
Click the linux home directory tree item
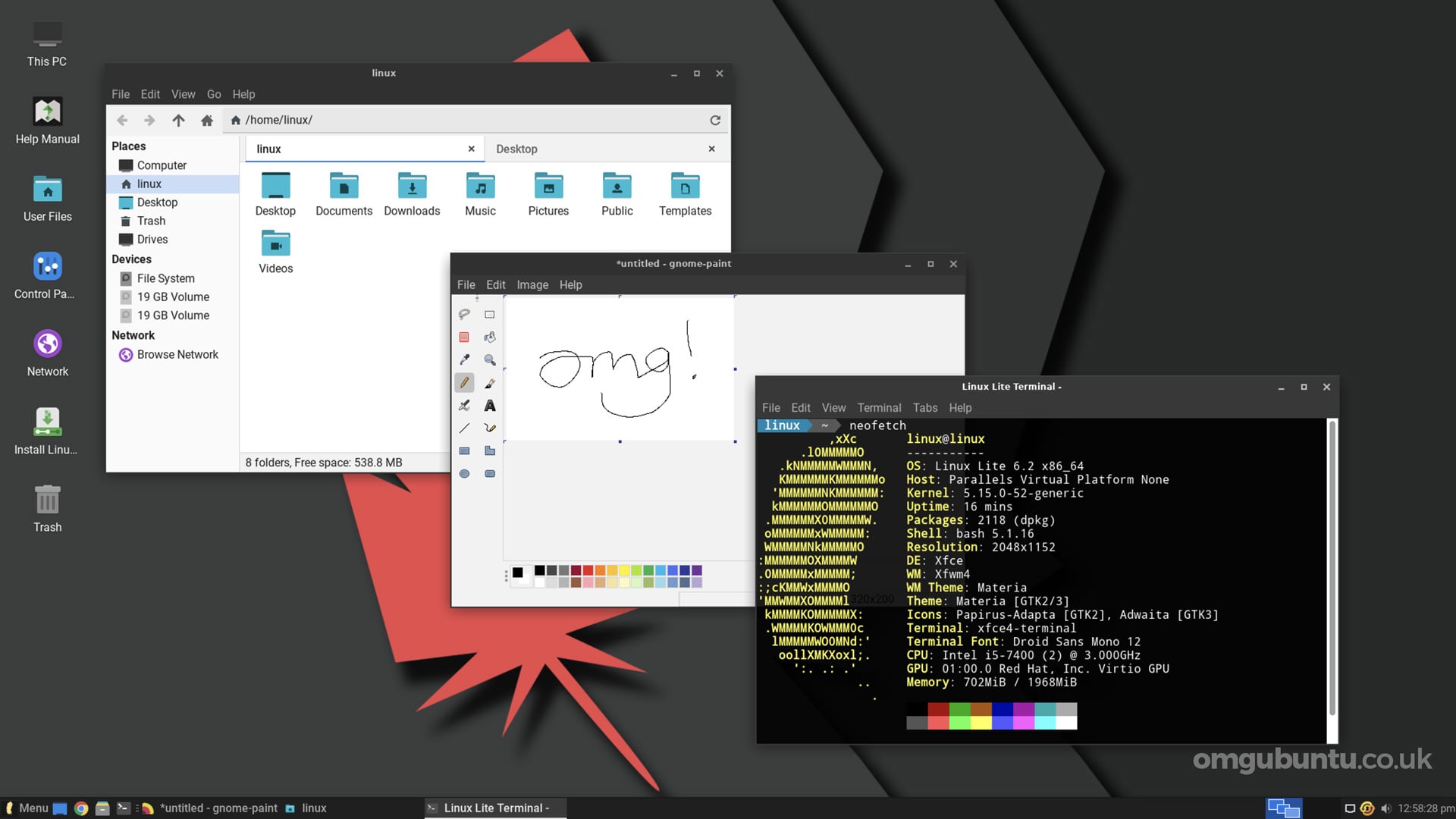pos(148,184)
